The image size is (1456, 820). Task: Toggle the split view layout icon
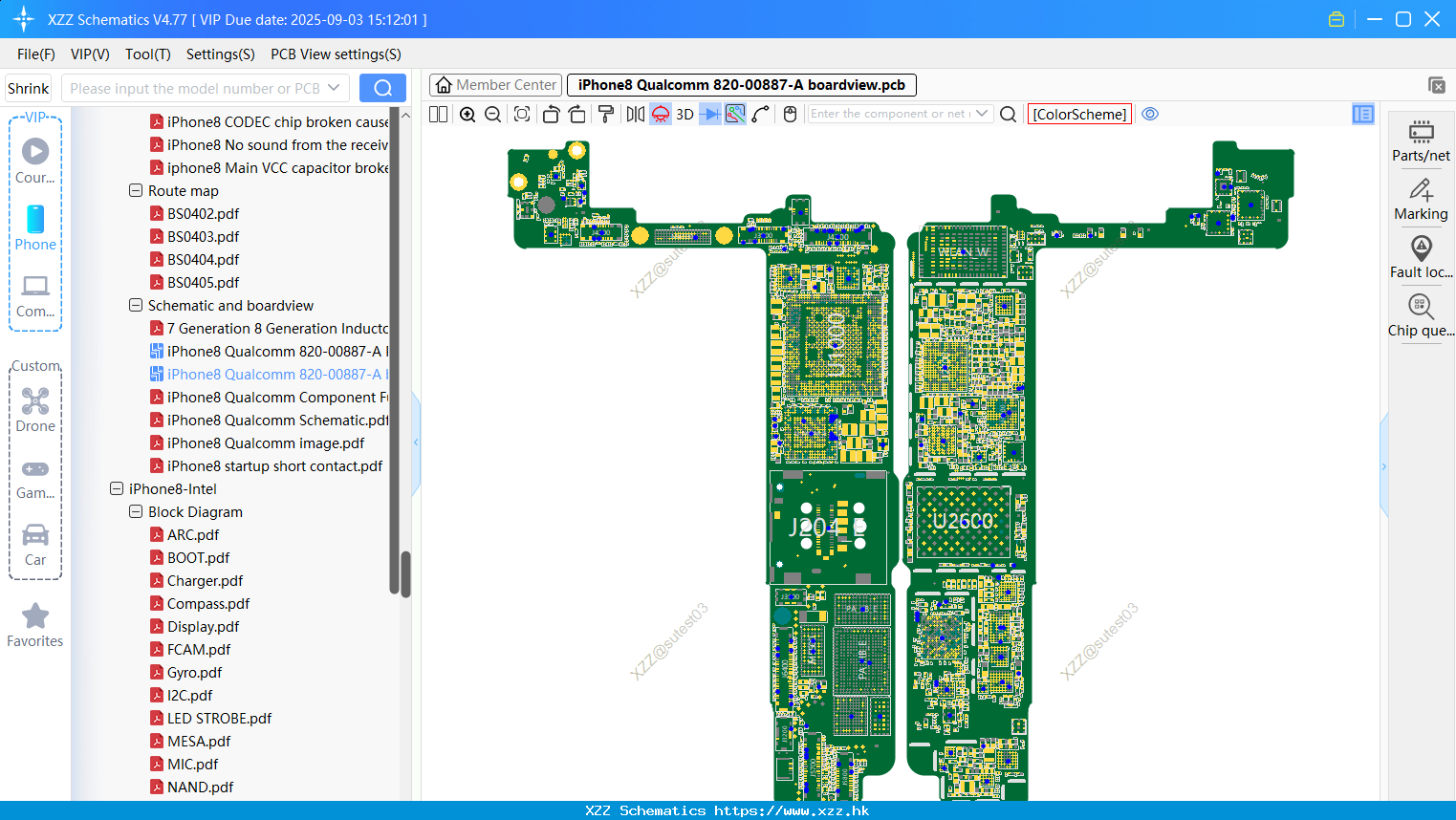coord(438,114)
